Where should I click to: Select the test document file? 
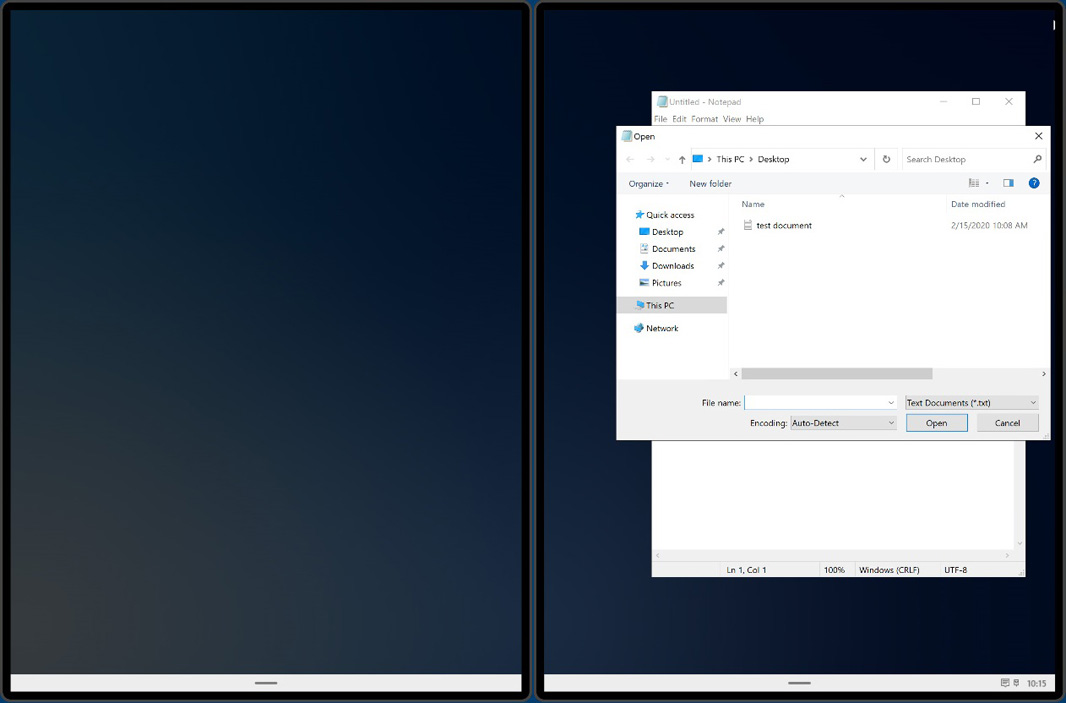coord(783,226)
